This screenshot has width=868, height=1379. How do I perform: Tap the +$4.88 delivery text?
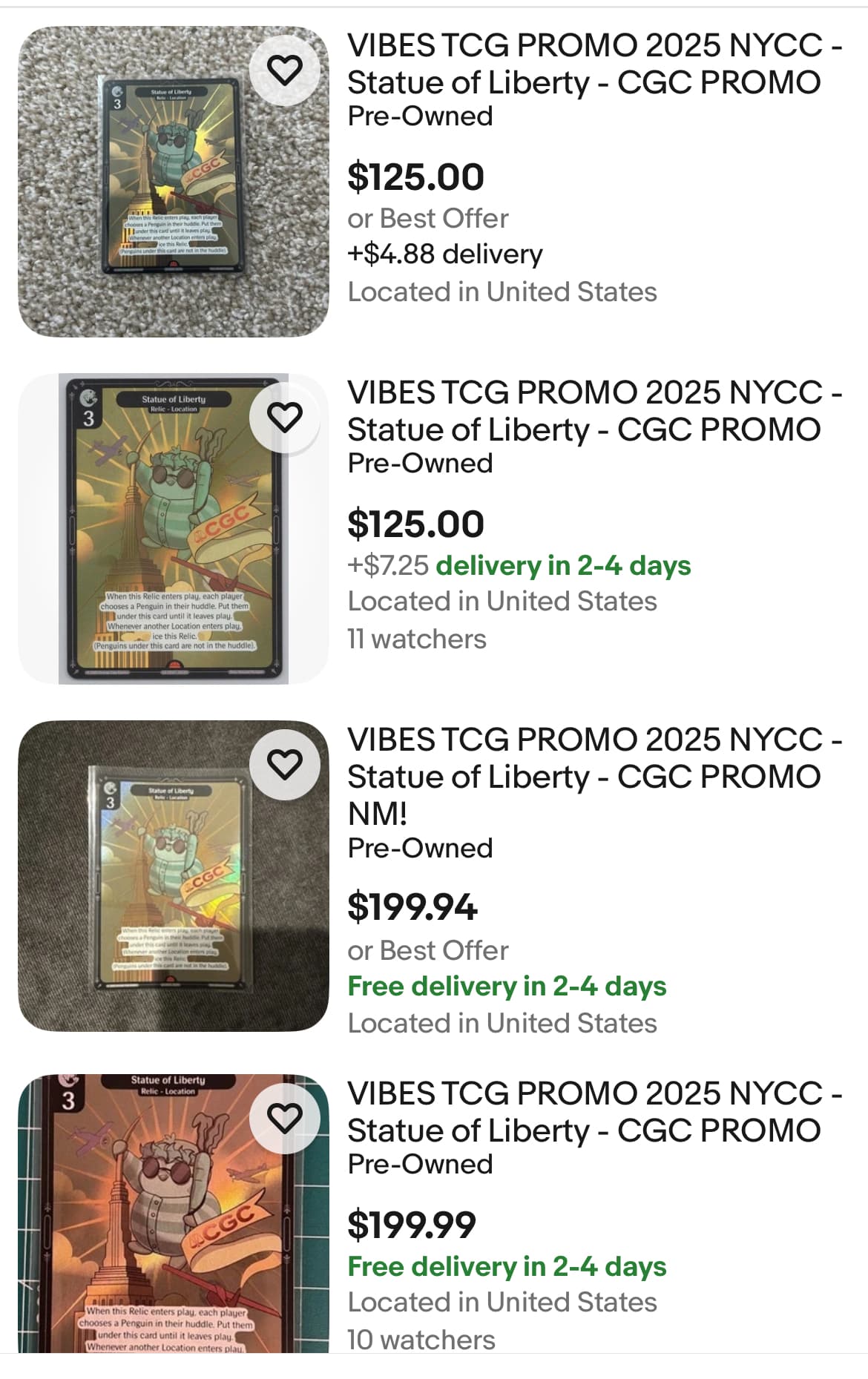[445, 254]
